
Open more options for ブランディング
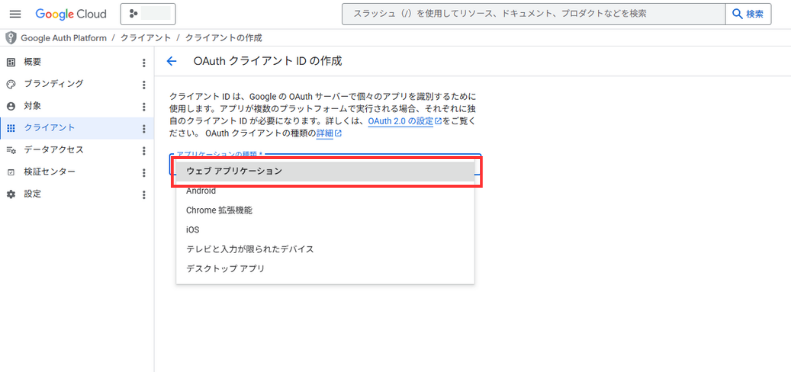click(144, 84)
